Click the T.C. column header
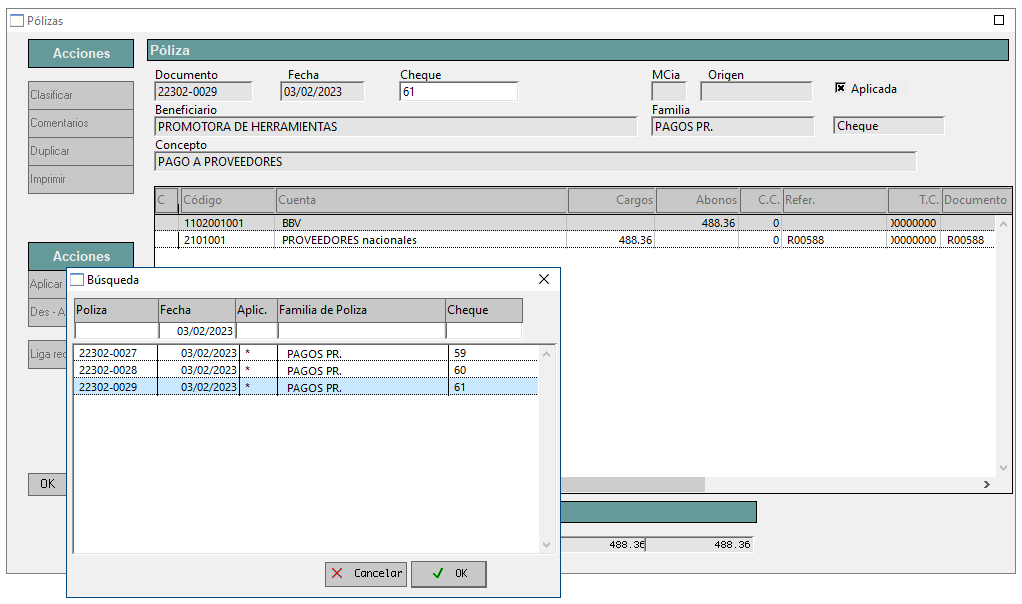1022x604 pixels. 914,200
